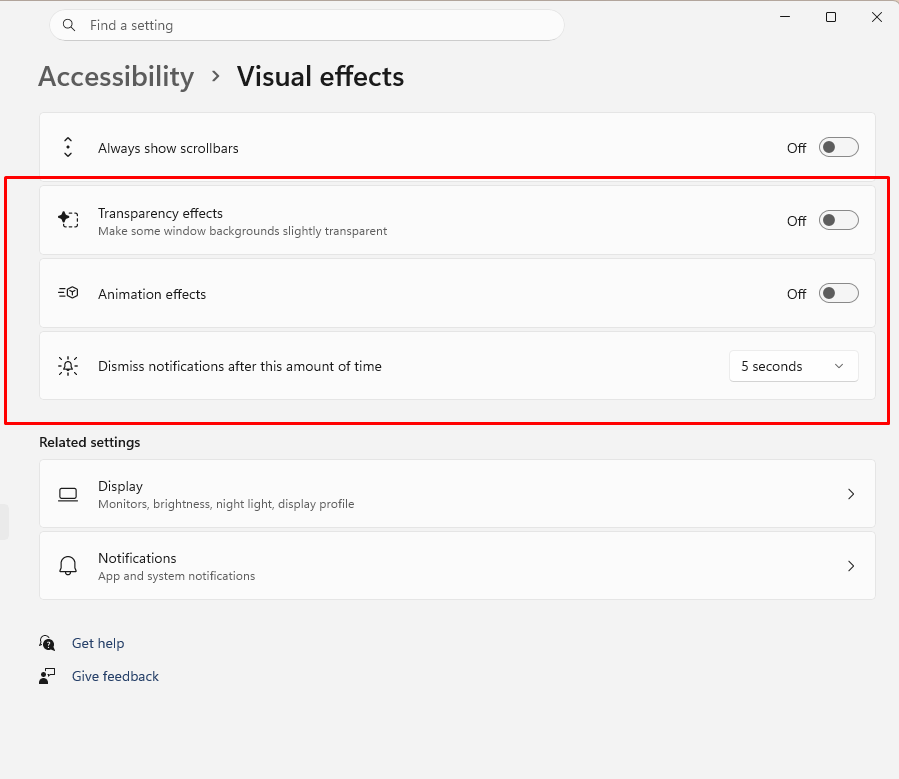
Task: Click the notification dismiss bell icon
Action: coord(68,366)
